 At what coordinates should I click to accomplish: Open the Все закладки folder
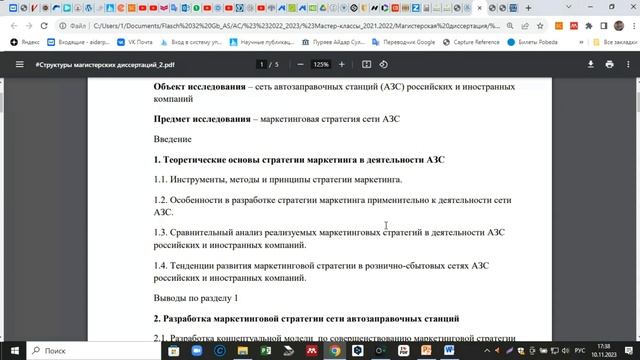coord(615,42)
